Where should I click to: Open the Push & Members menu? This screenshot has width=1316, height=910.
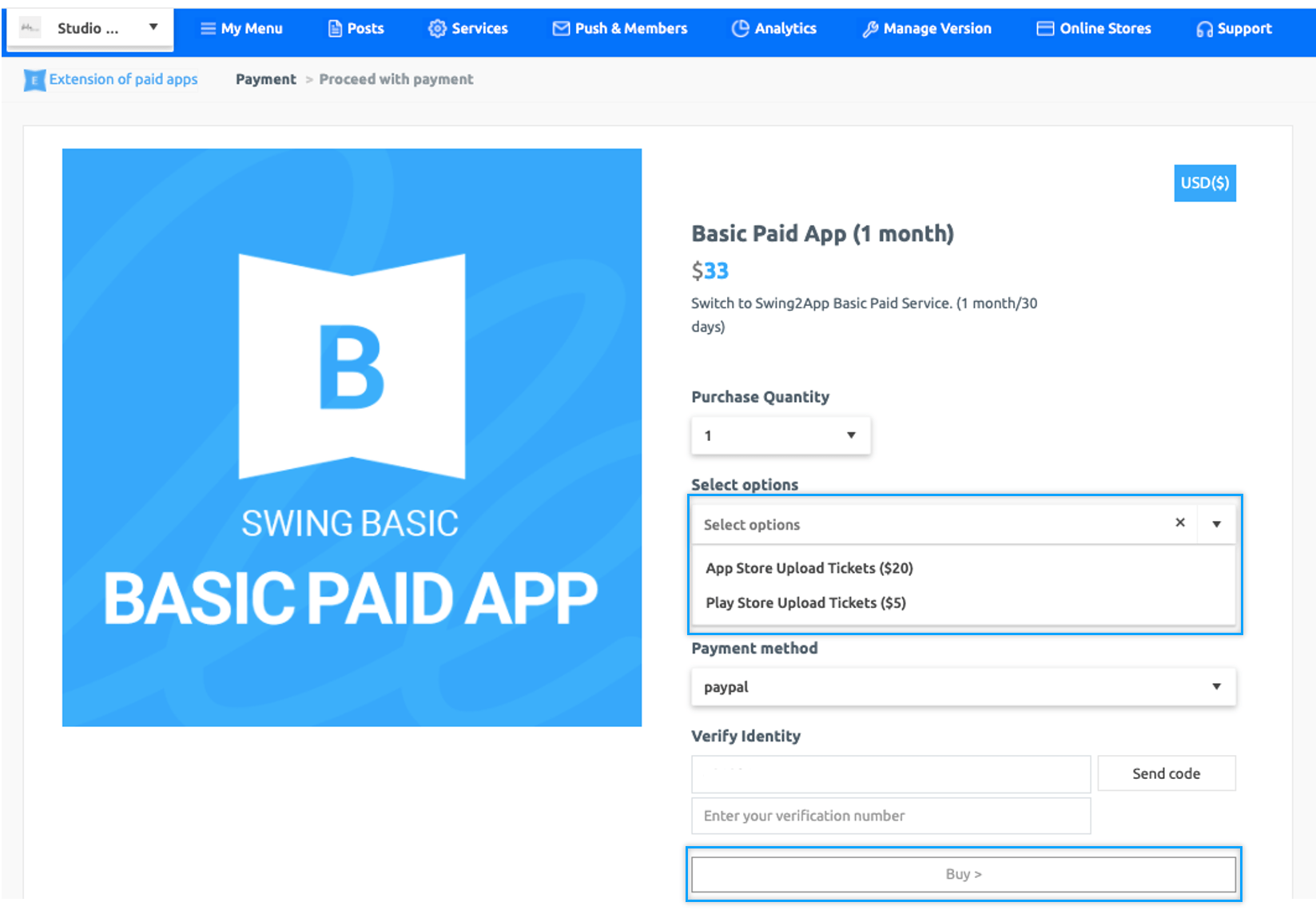coord(620,29)
